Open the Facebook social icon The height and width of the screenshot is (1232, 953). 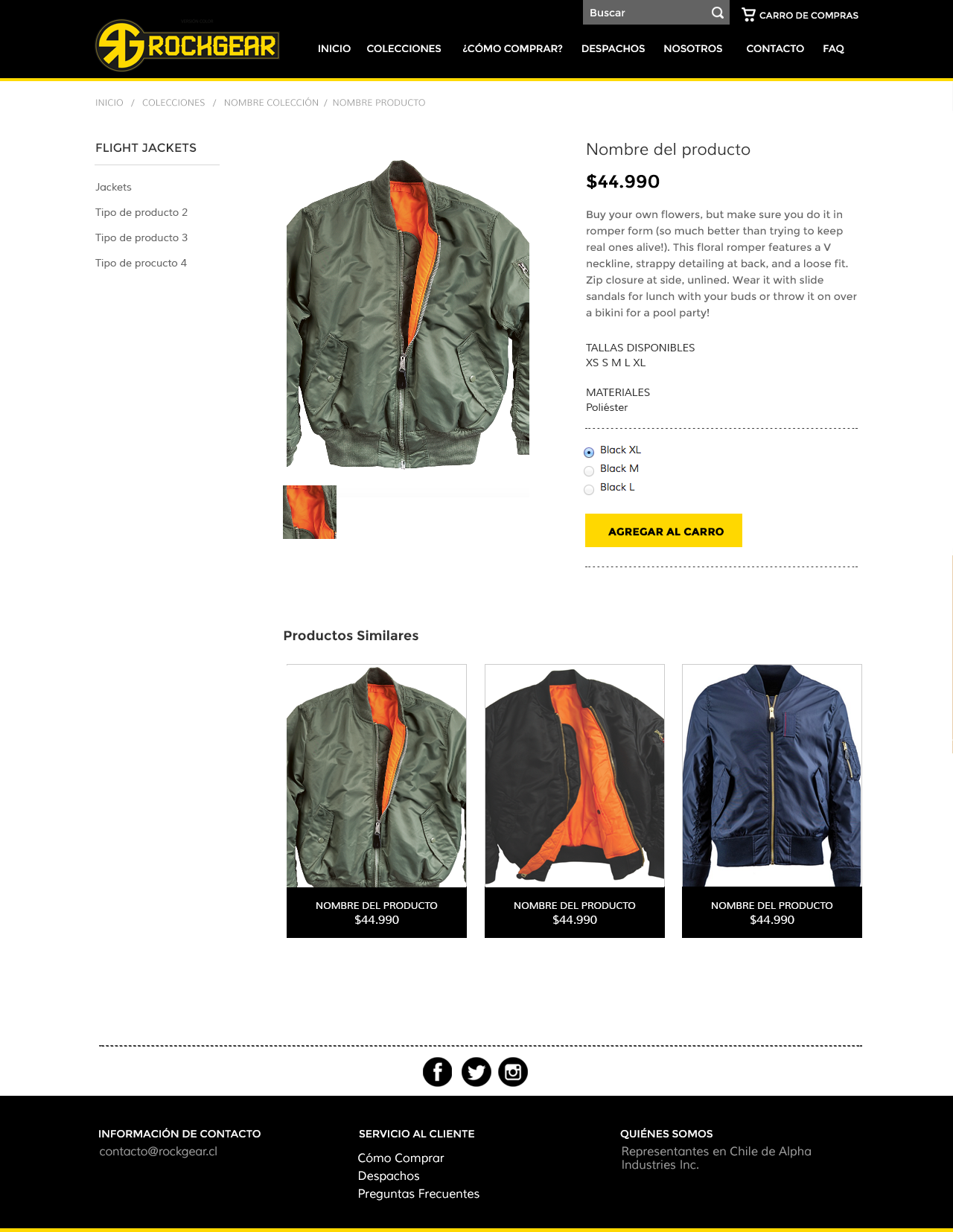(438, 1072)
